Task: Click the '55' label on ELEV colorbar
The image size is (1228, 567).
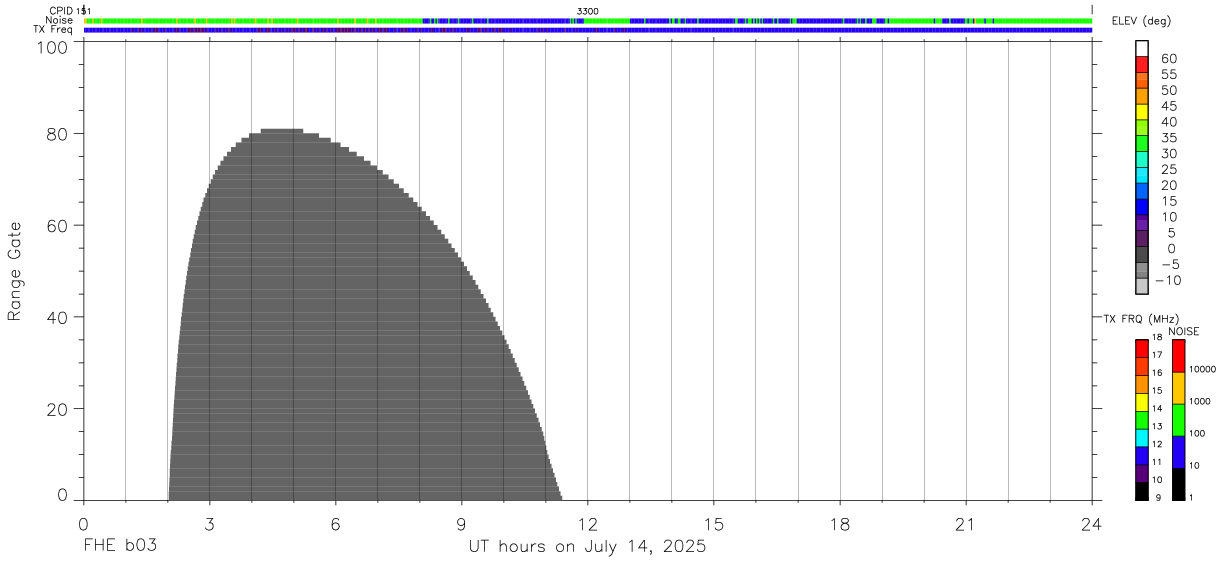Action: pyautogui.click(x=1168, y=75)
